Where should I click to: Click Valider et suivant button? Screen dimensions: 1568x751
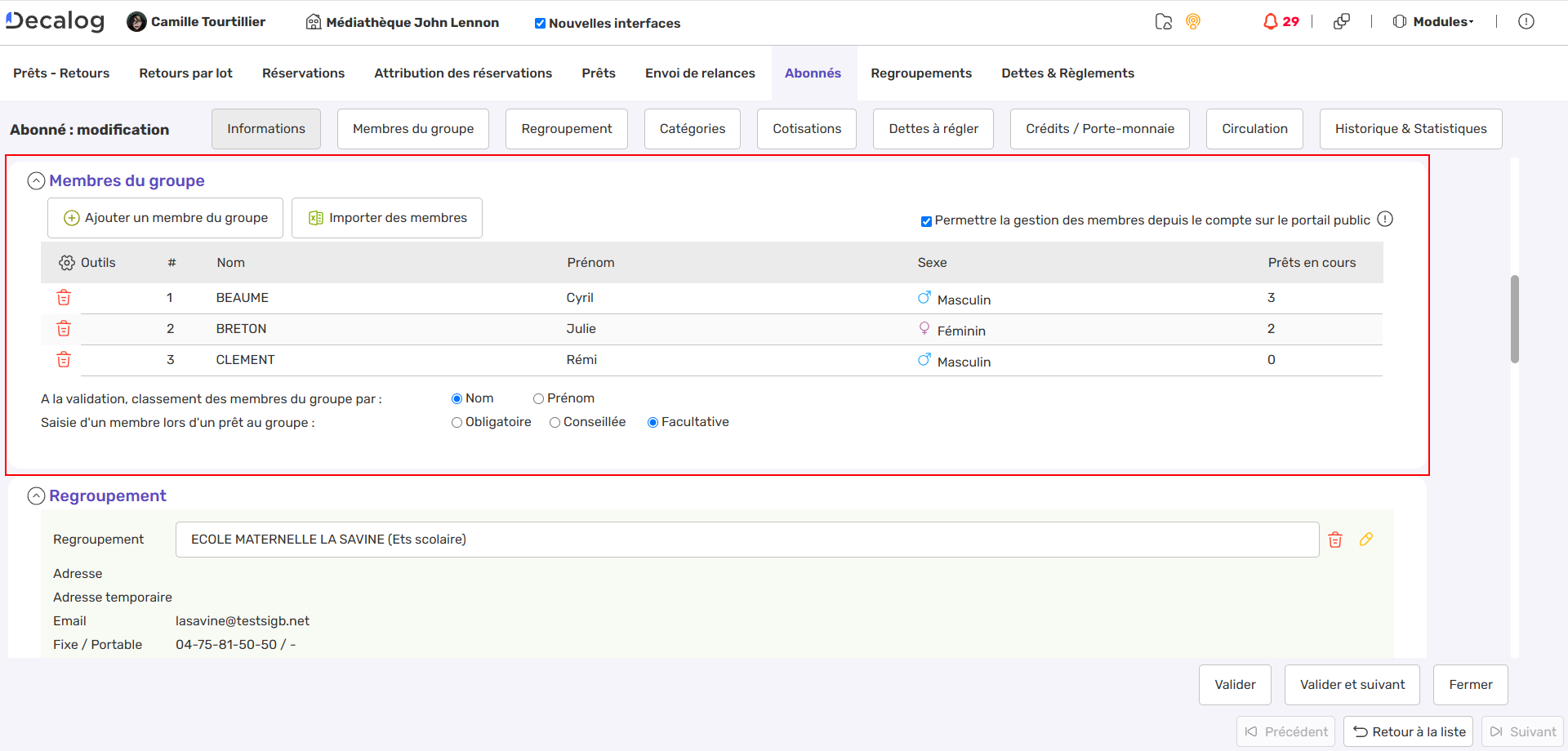[1352, 685]
